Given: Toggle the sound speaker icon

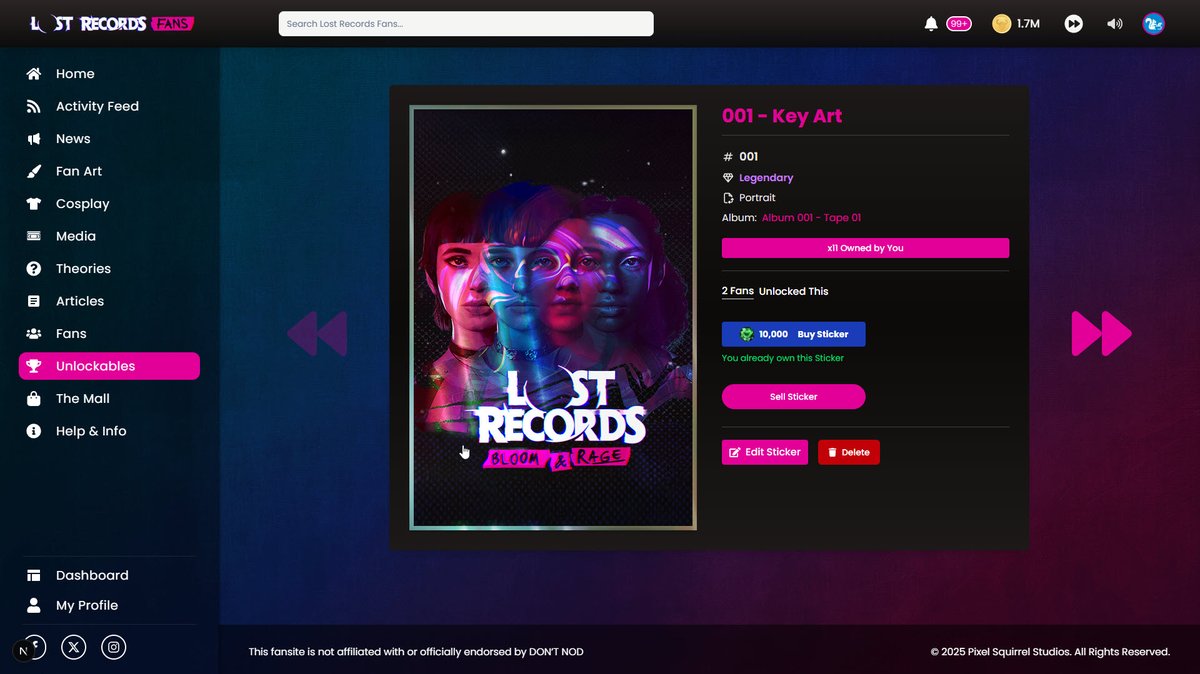Looking at the screenshot, I should pyautogui.click(x=1115, y=23).
